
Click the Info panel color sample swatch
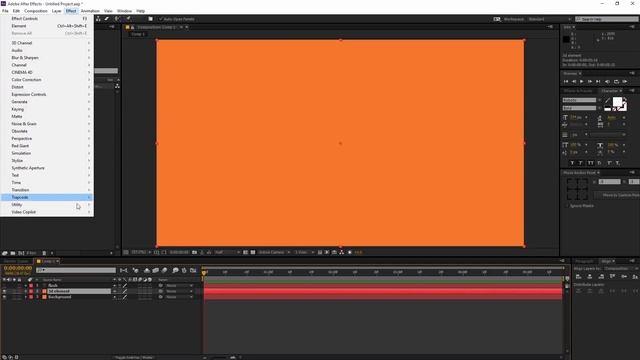coord(566,39)
